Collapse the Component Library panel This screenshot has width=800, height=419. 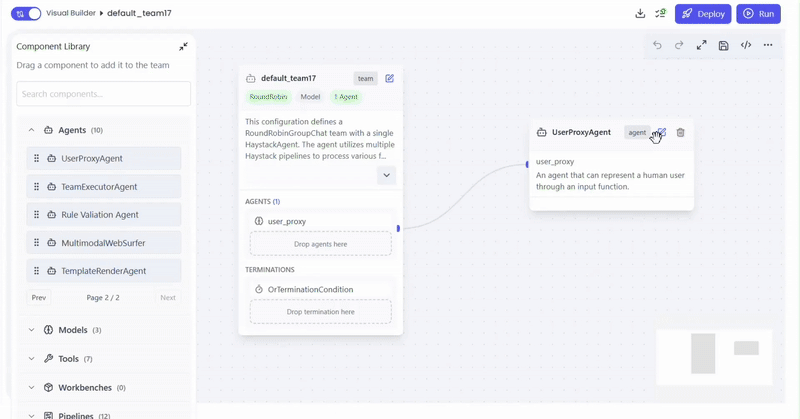click(x=183, y=47)
